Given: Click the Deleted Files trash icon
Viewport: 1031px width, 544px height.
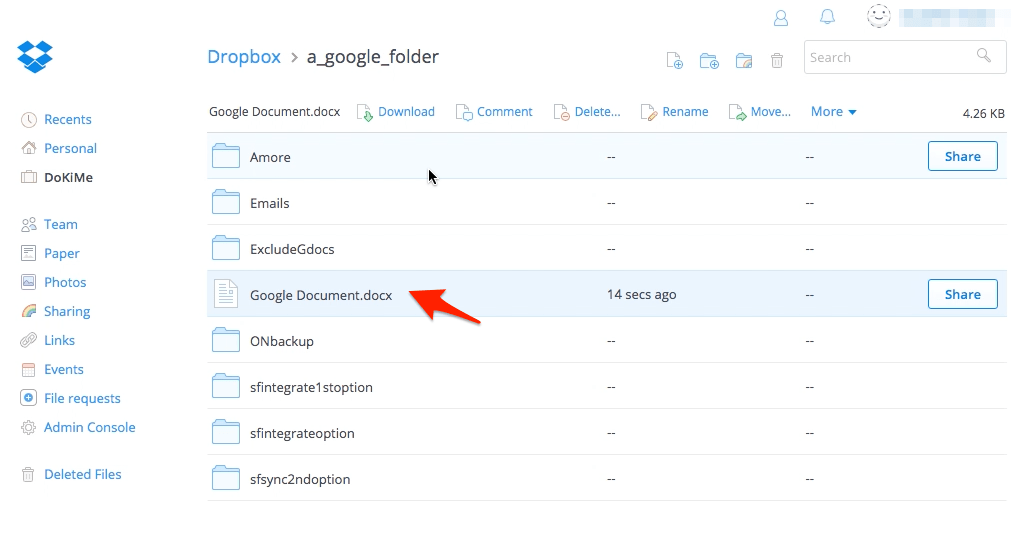Looking at the screenshot, I should click(28, 474).
